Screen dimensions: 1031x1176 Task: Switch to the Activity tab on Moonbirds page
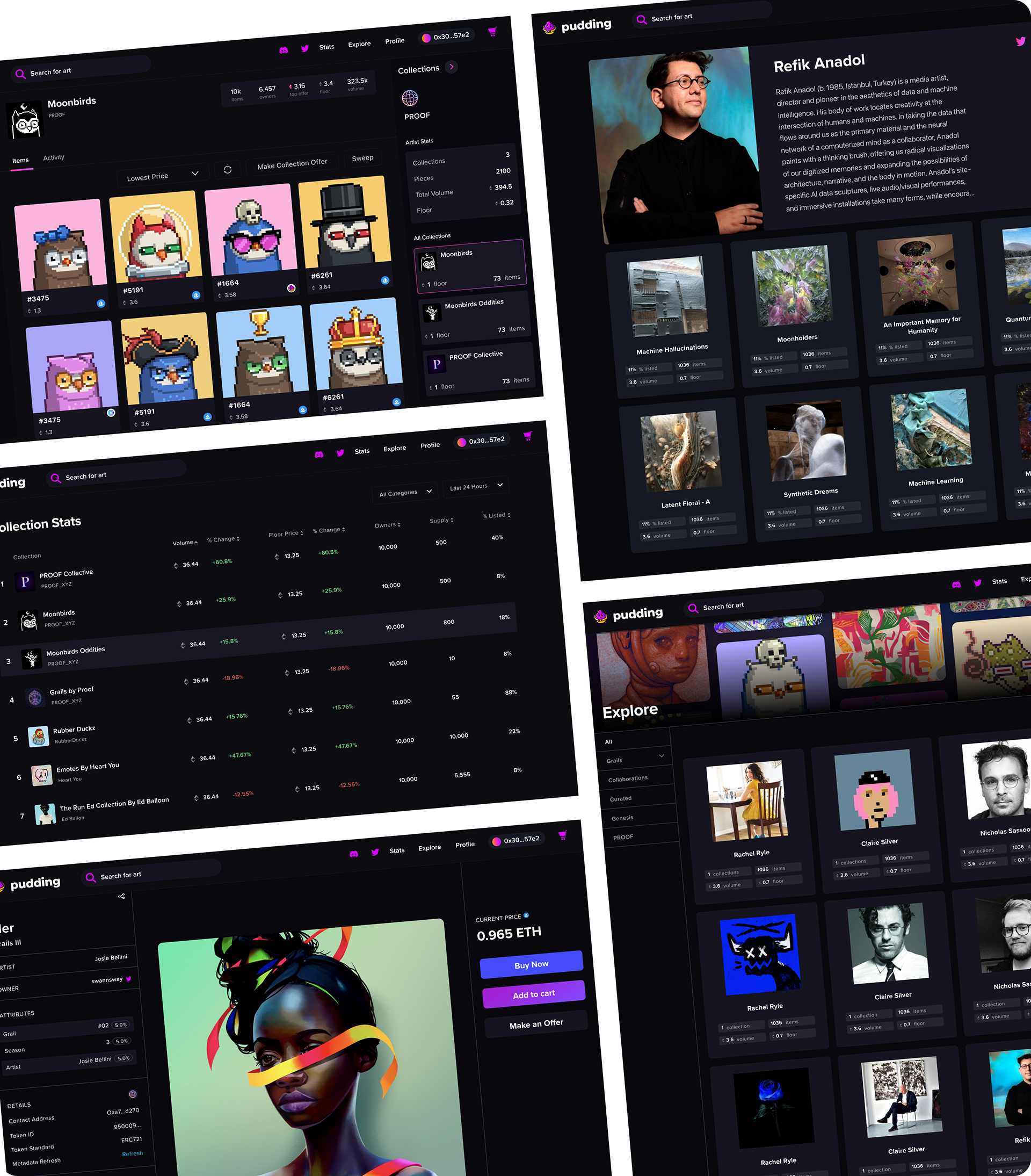(54, 157)
